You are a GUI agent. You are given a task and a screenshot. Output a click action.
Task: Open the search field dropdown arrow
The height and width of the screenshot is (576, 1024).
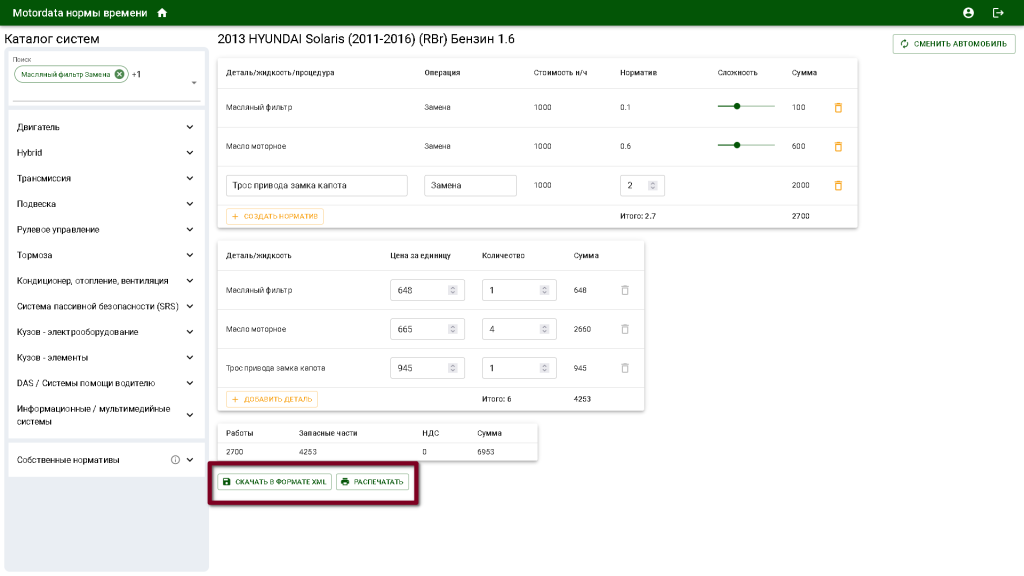pos(194,83)
